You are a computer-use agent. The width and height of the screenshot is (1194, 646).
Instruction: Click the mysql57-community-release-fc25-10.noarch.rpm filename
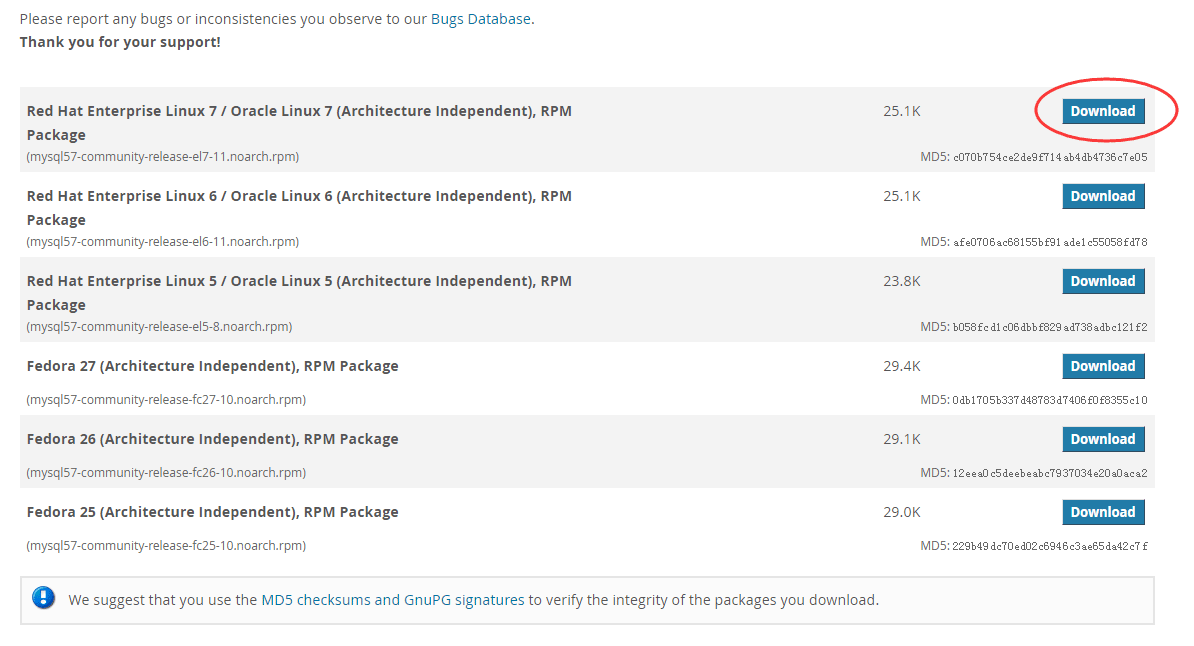pyautogui.click(x=166, y=546)
